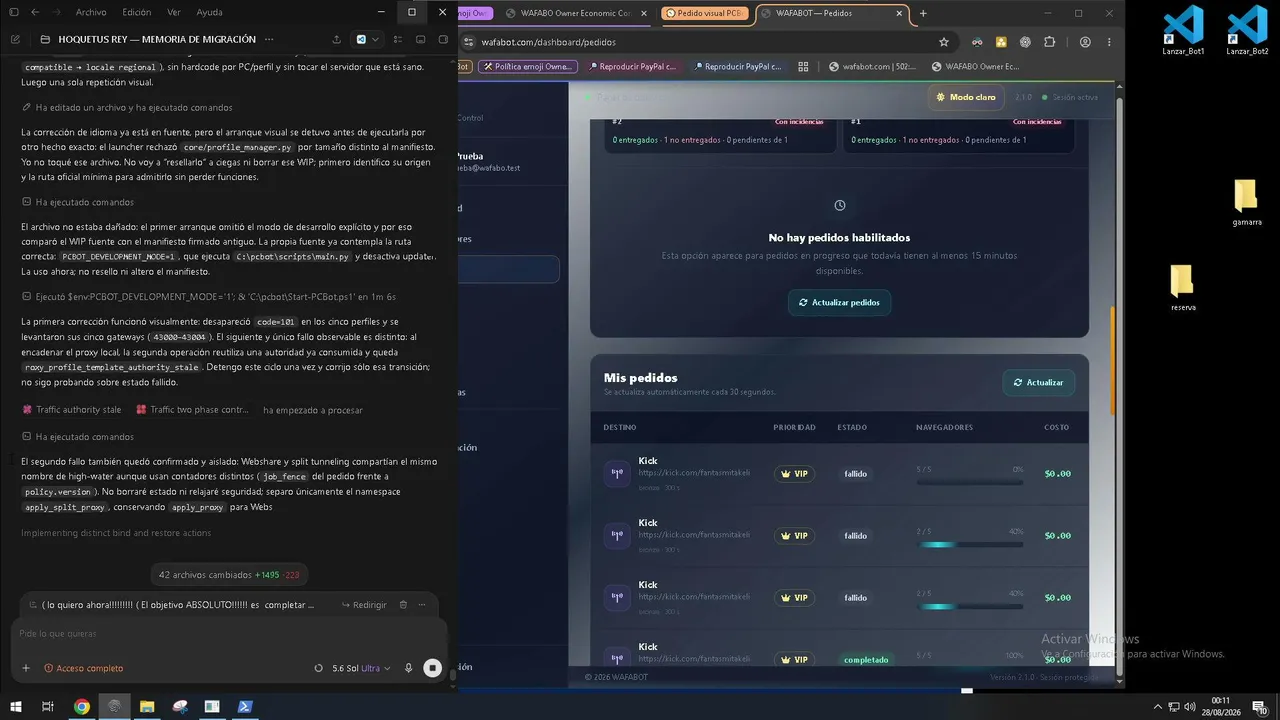Image resolution: width=1280 pixels, height=720 pixels.
Task: Open the notification center in the system tray
Action: click(1262, 707)
